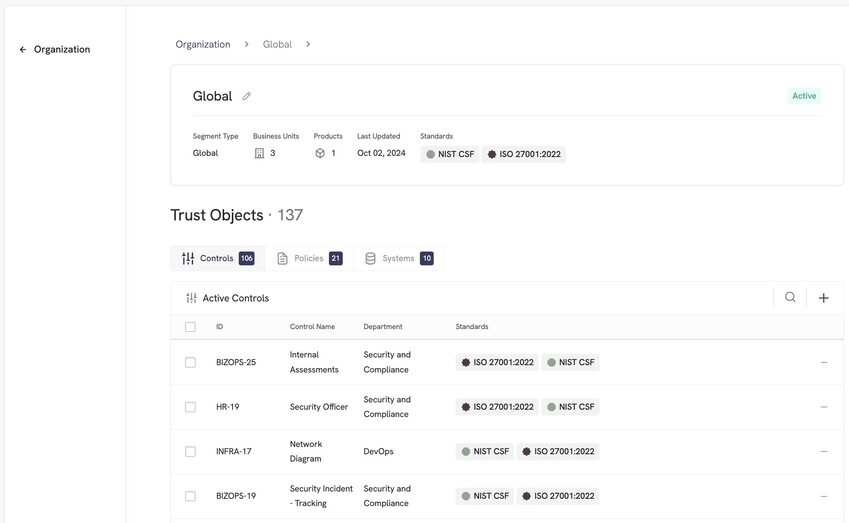Open search in Active Controls
This screenshot has height=523, width=849.
click(790, 297)
